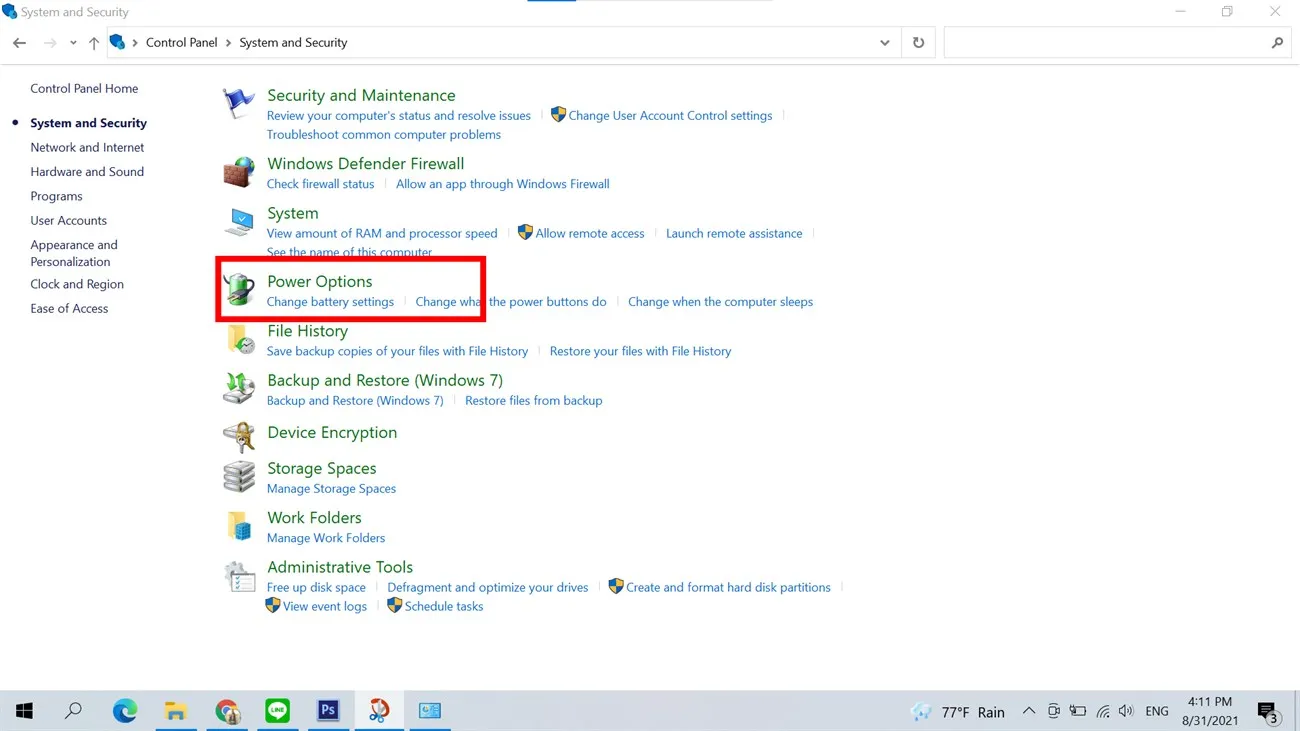The width and height of the screenshot is (1300, 731).
Task: Open User Accounts from the sidebar
Action: [68, 220]
